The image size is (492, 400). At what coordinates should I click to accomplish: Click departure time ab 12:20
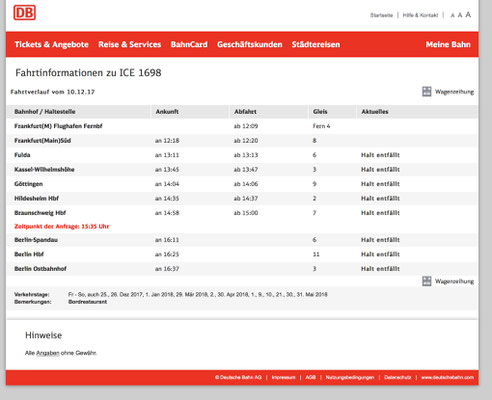(x=246, y=141)
